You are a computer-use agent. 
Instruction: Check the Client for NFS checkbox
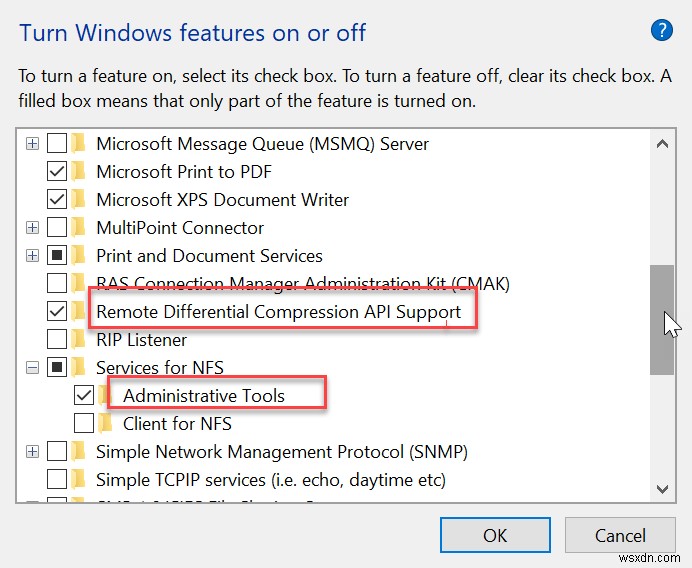84,423
